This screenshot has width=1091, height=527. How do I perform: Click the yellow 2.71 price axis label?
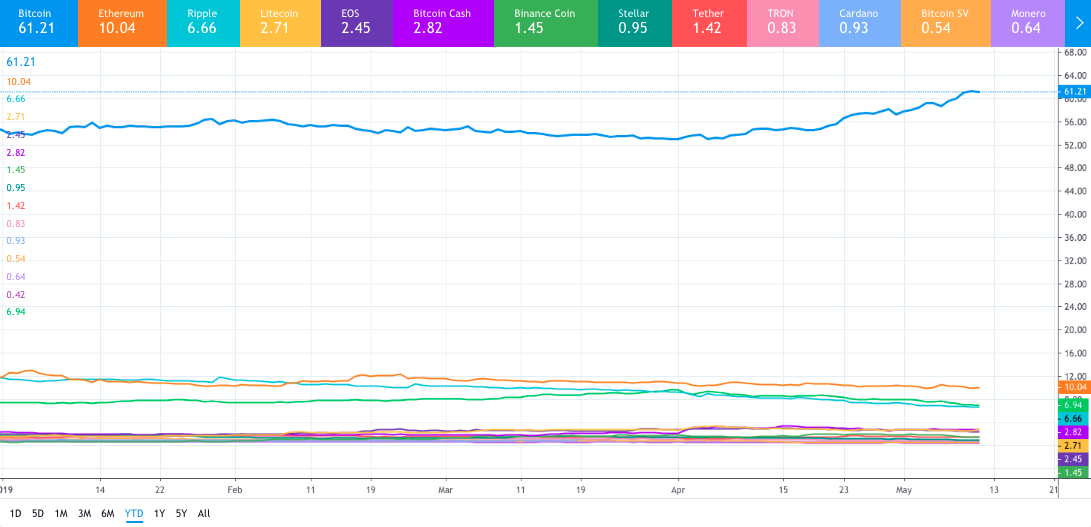click(1074, 446)
